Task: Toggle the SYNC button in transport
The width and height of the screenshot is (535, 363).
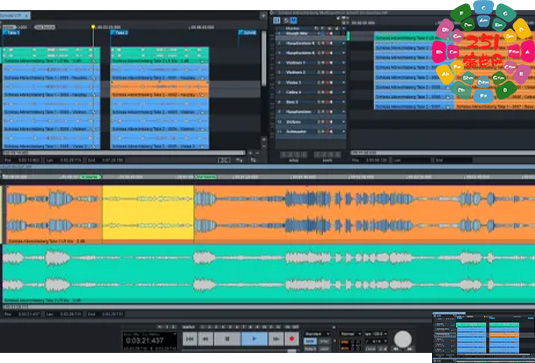Action: [324, 341]
